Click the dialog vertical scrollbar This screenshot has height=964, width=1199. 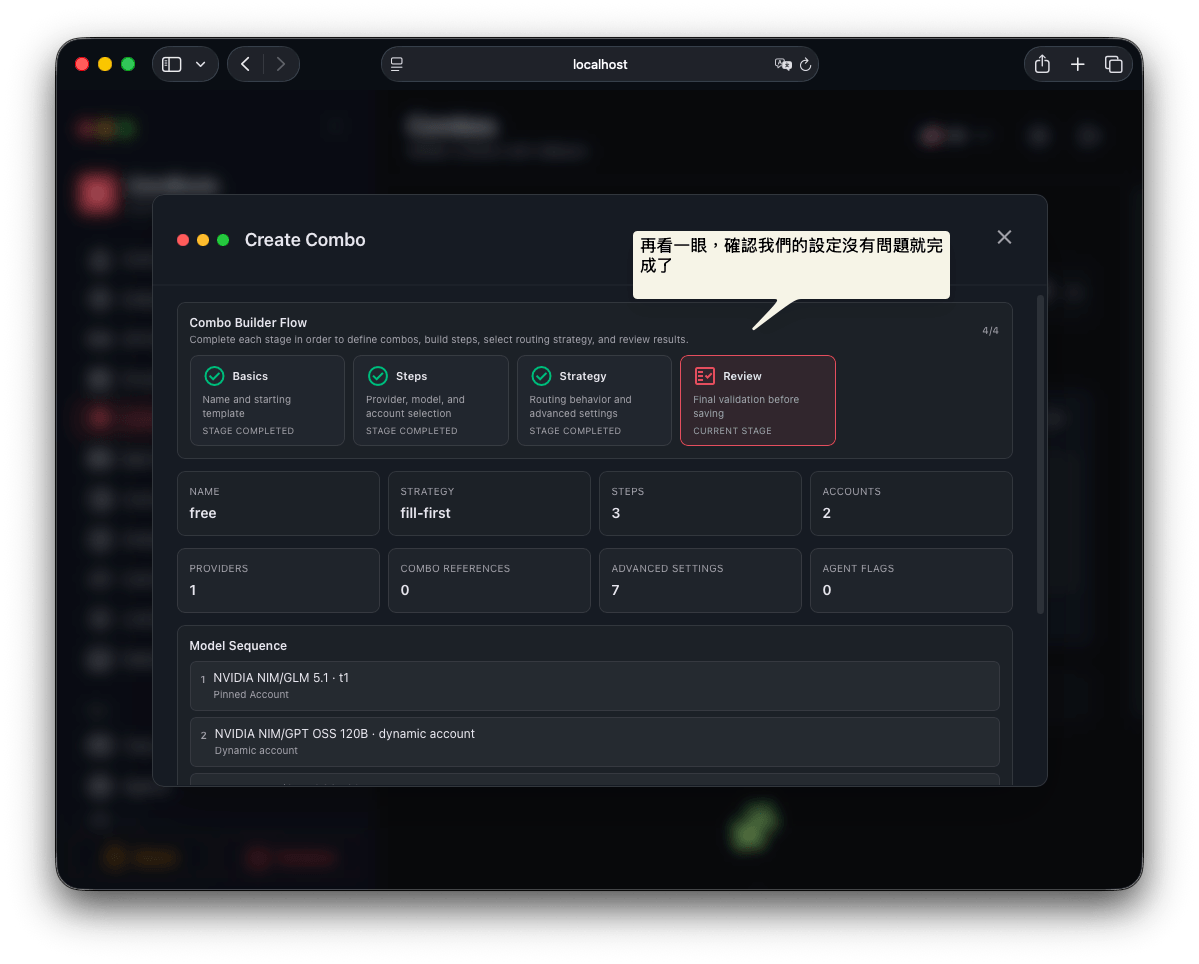[x=1040, y=454]
